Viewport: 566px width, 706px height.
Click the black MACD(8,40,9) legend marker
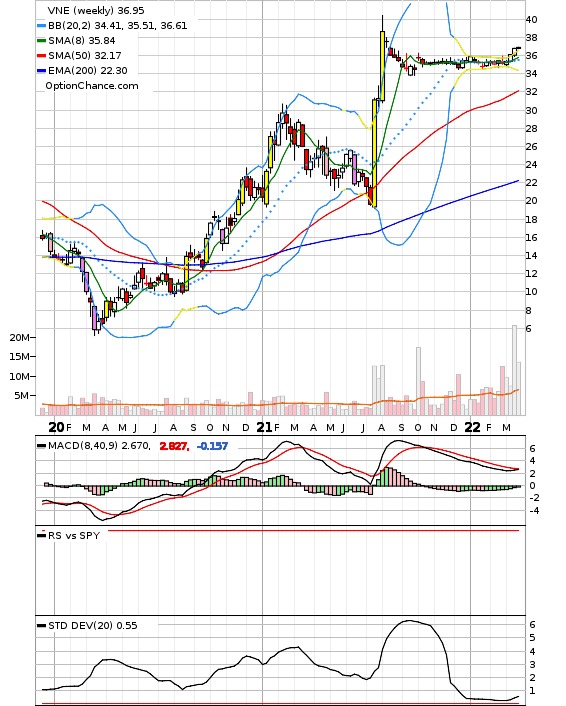coord(41,446)
